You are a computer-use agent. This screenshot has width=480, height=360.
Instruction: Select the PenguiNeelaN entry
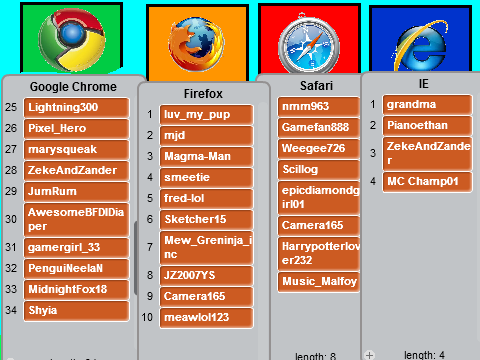tap(76, 268)
